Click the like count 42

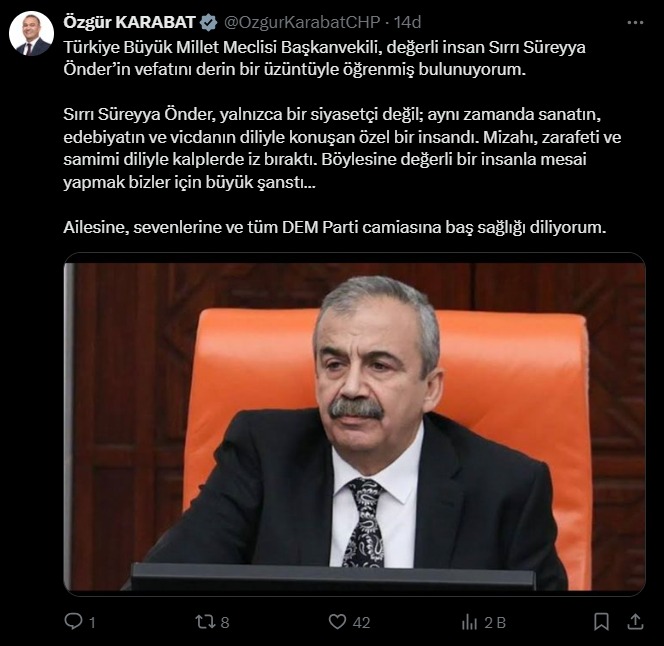tap(361, 623)
